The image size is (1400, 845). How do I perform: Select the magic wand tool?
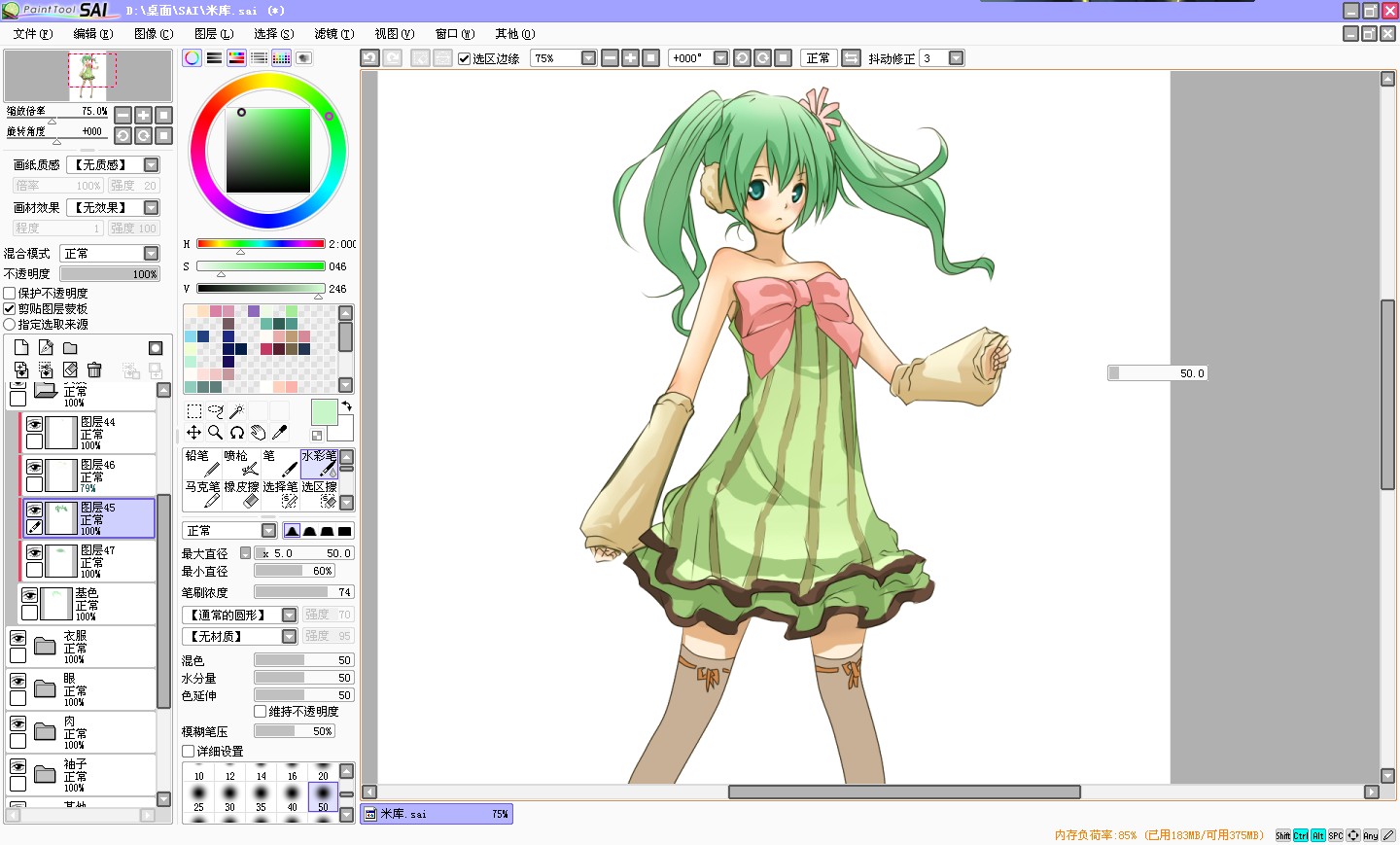[x=236, y=411]
